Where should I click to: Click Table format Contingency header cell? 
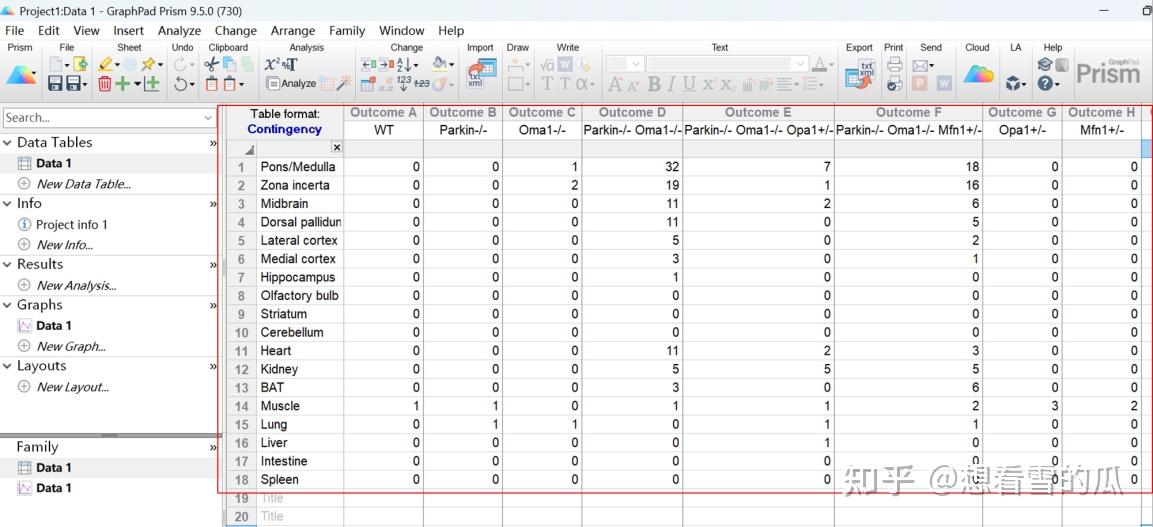click(x=285, y=121)
